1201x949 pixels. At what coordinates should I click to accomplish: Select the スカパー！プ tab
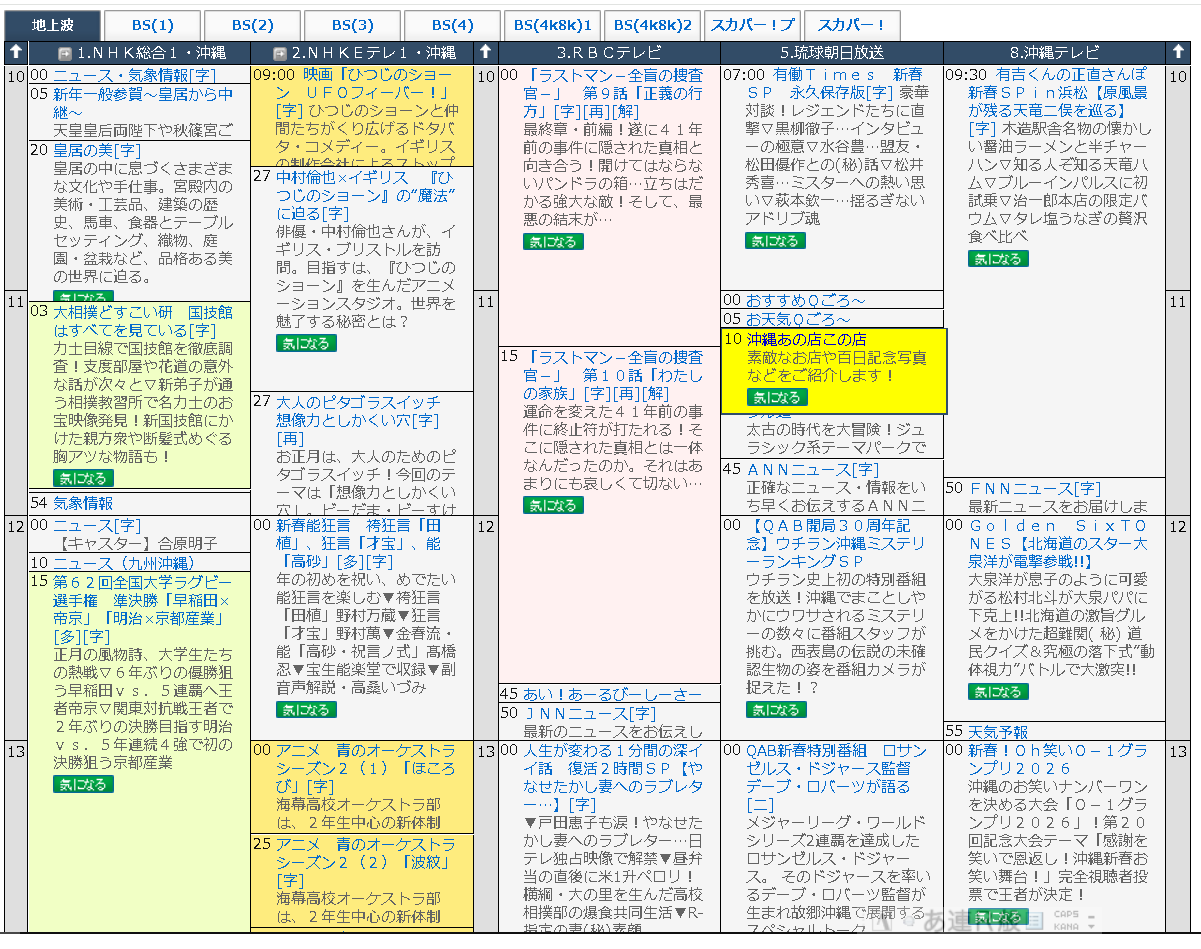tap(753, 25)
